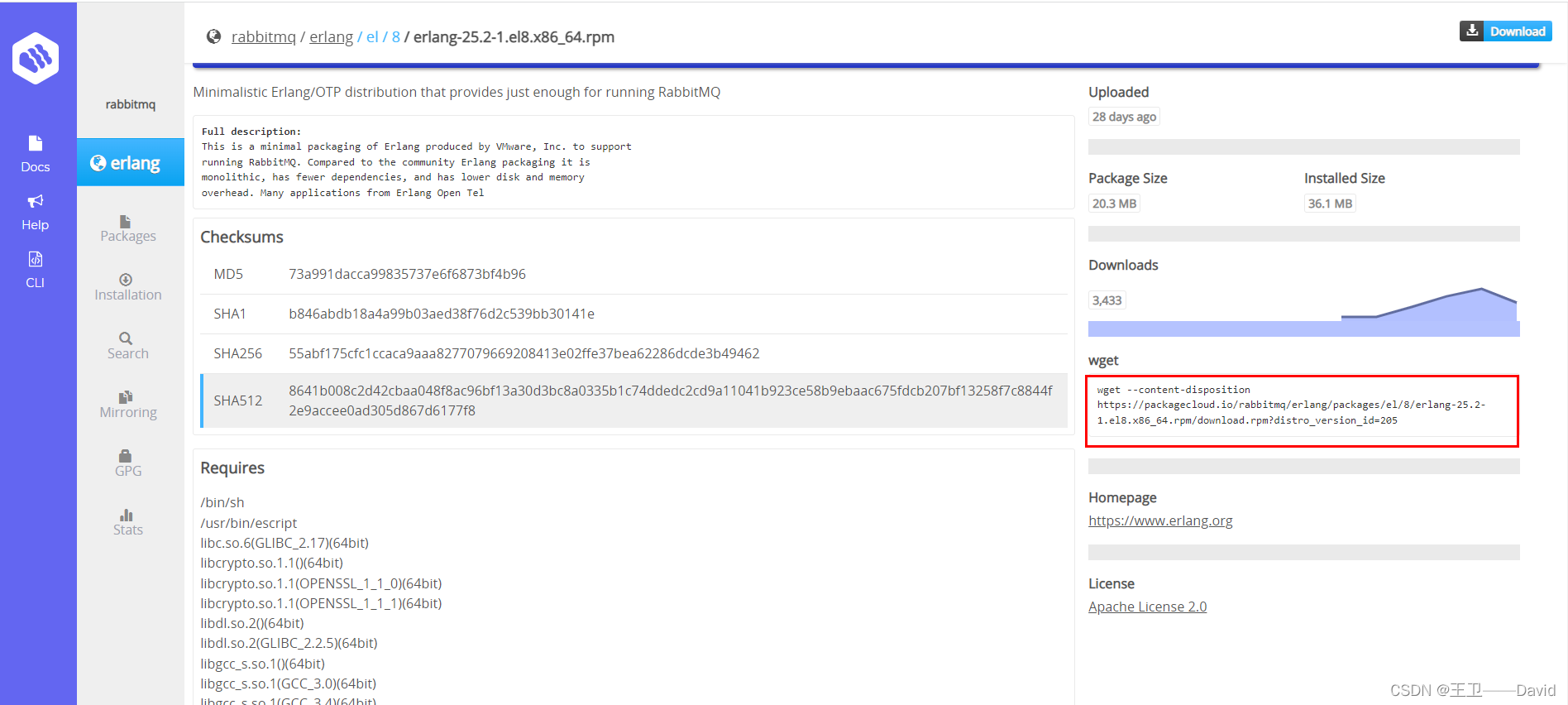Click libdl.so.2(GLIBC_2.2.5)(64bit) requirement
Image resolution: width=1568 pixels, height=705 pixels.
pyautogui.click(x=289, y=643)
